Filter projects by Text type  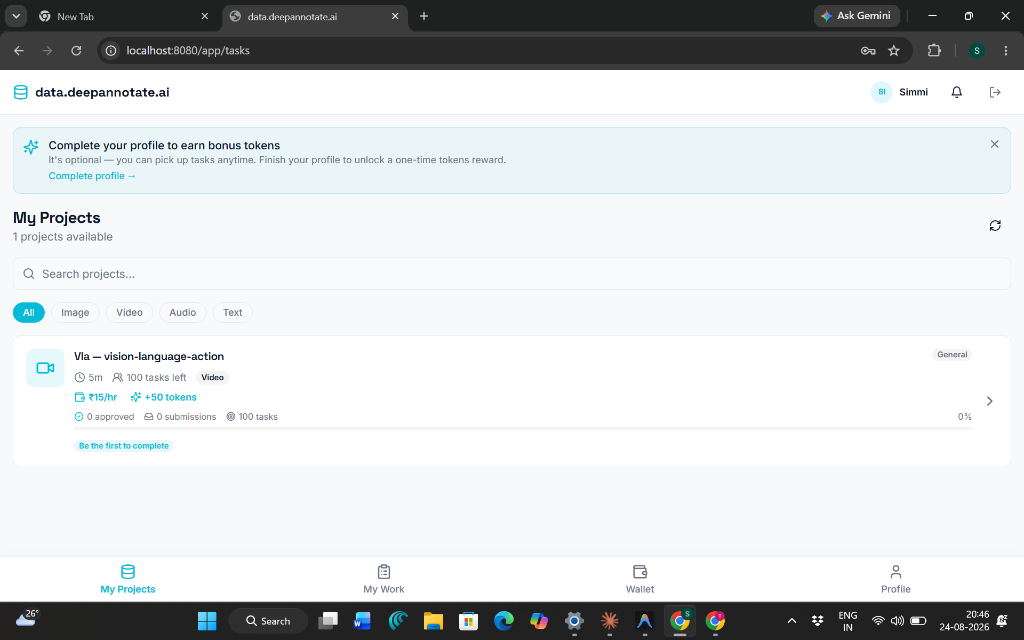point(232,313)
